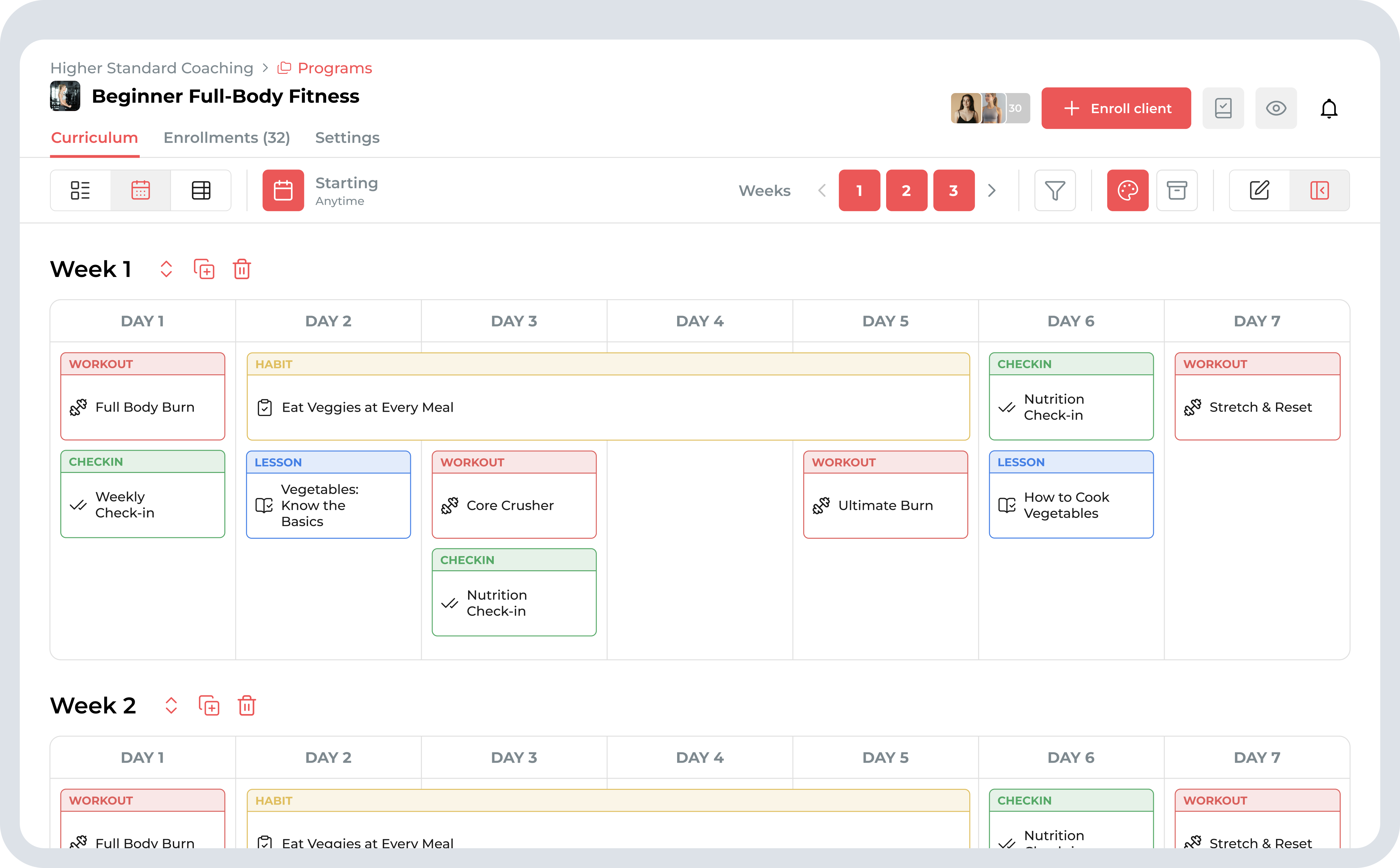Duplicate Week 2

[209, 705]
